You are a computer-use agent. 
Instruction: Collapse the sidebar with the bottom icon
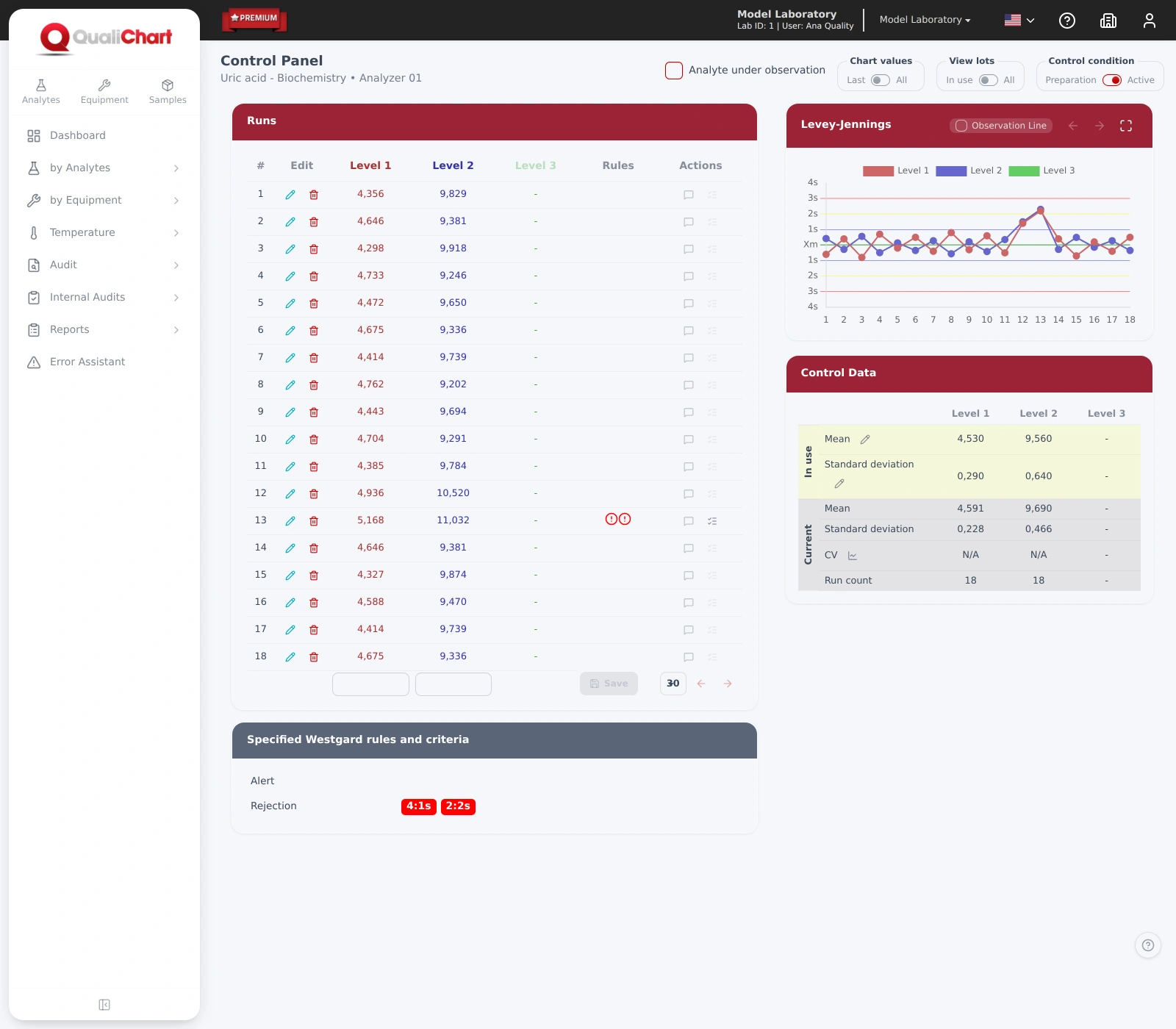click(x=104, y=1005)
